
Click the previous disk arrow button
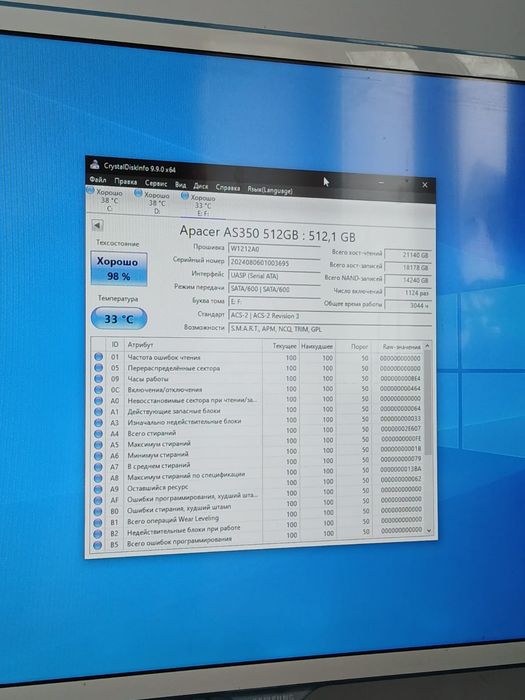click(97, 225)
